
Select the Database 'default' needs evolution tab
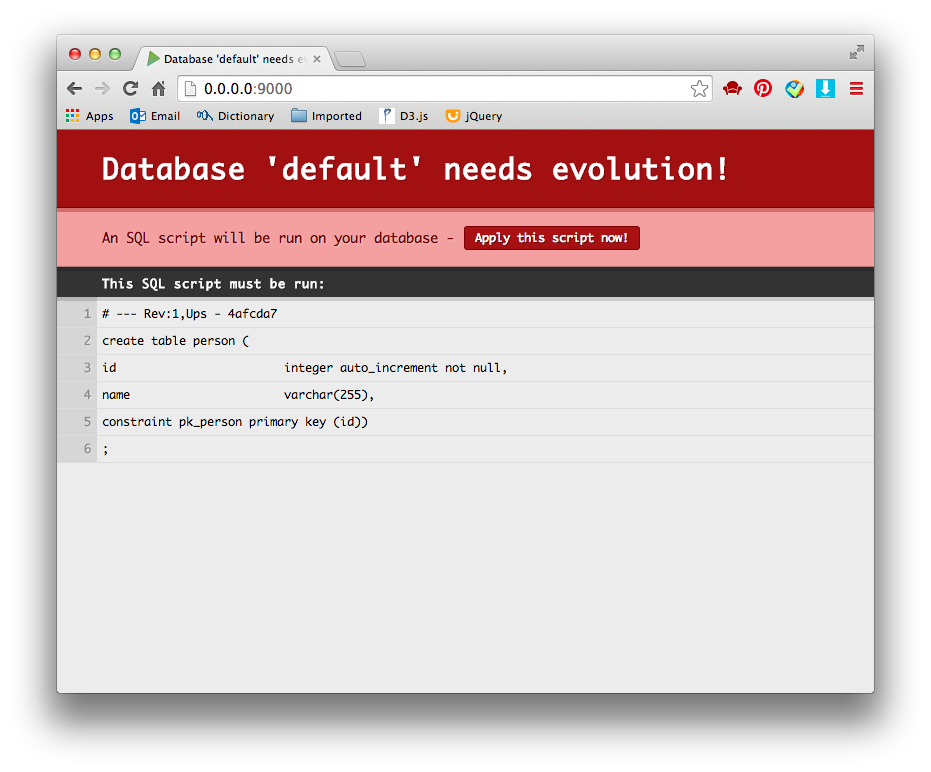coord(232,59)
